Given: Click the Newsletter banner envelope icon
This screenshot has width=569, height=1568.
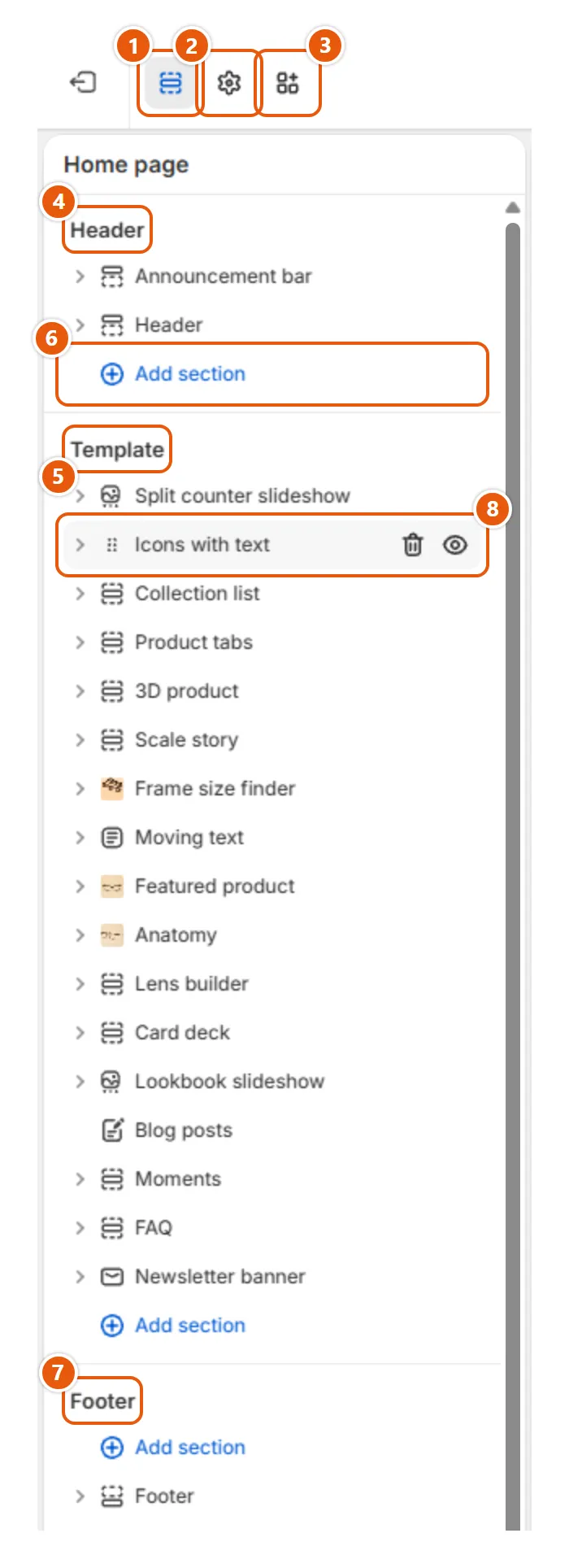Looking at the screenshot, I should coord(112,1277).
